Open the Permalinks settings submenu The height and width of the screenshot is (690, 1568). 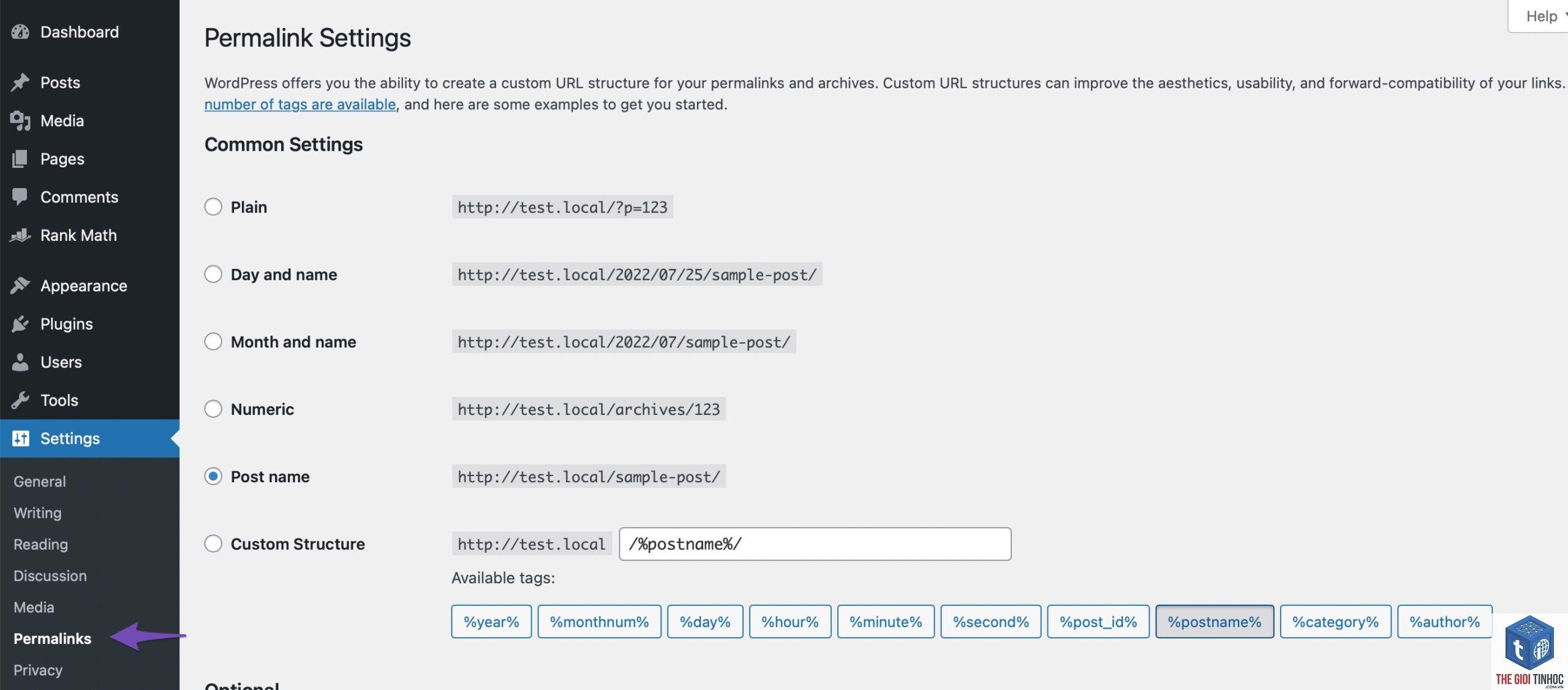[52, 639]
